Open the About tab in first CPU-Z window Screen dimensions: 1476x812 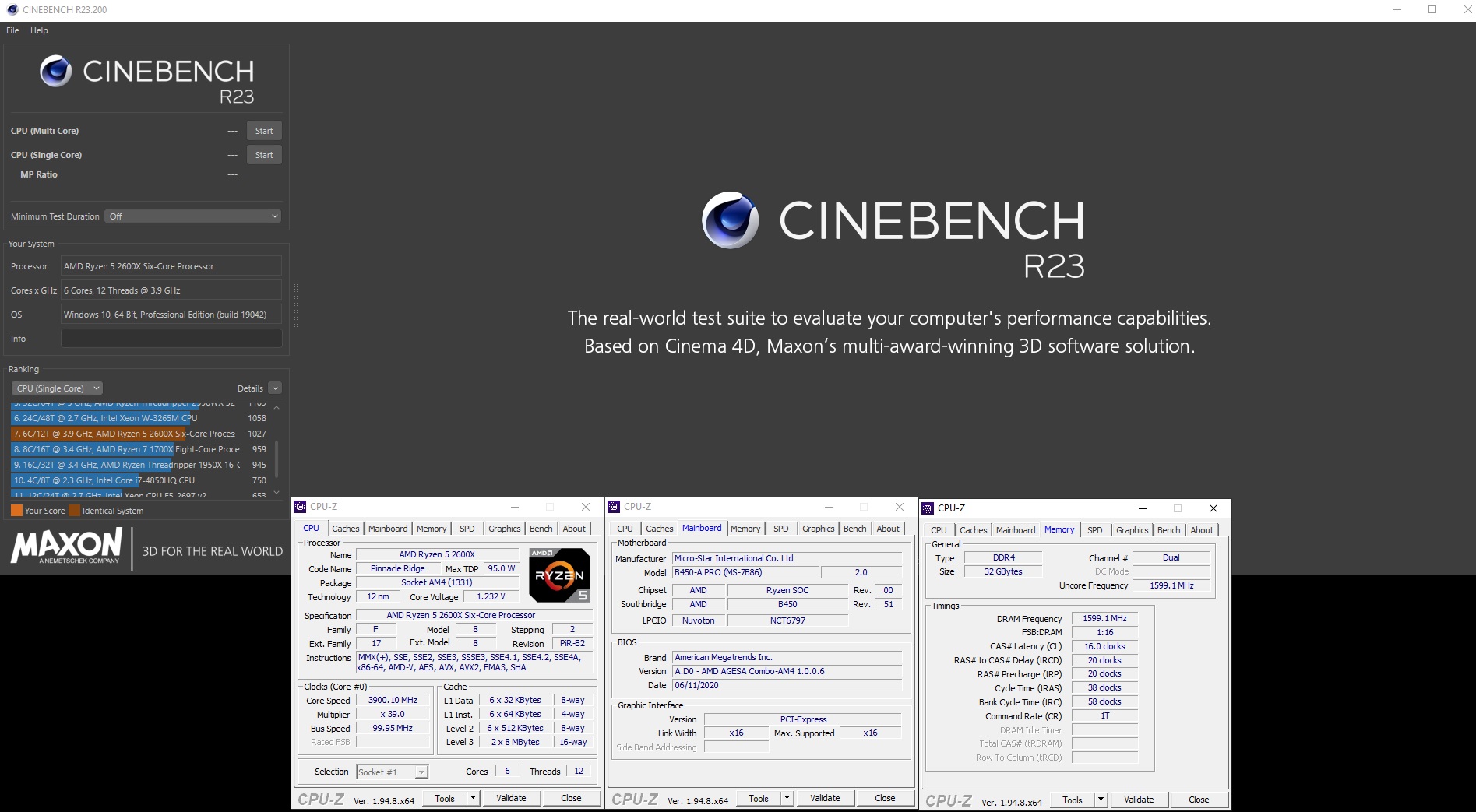point(574,529)
